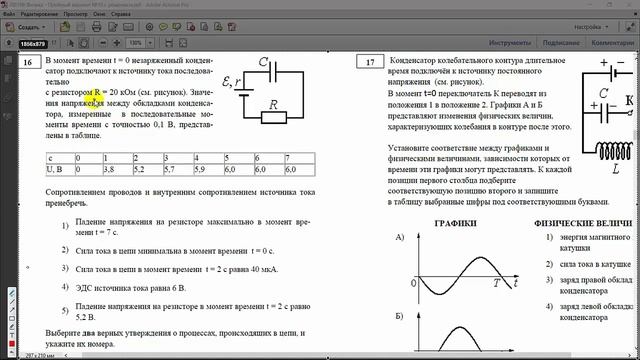The image size is (640, 360).
Task: Click the ГРАФИКИ heading
Action: pos(456,223)
